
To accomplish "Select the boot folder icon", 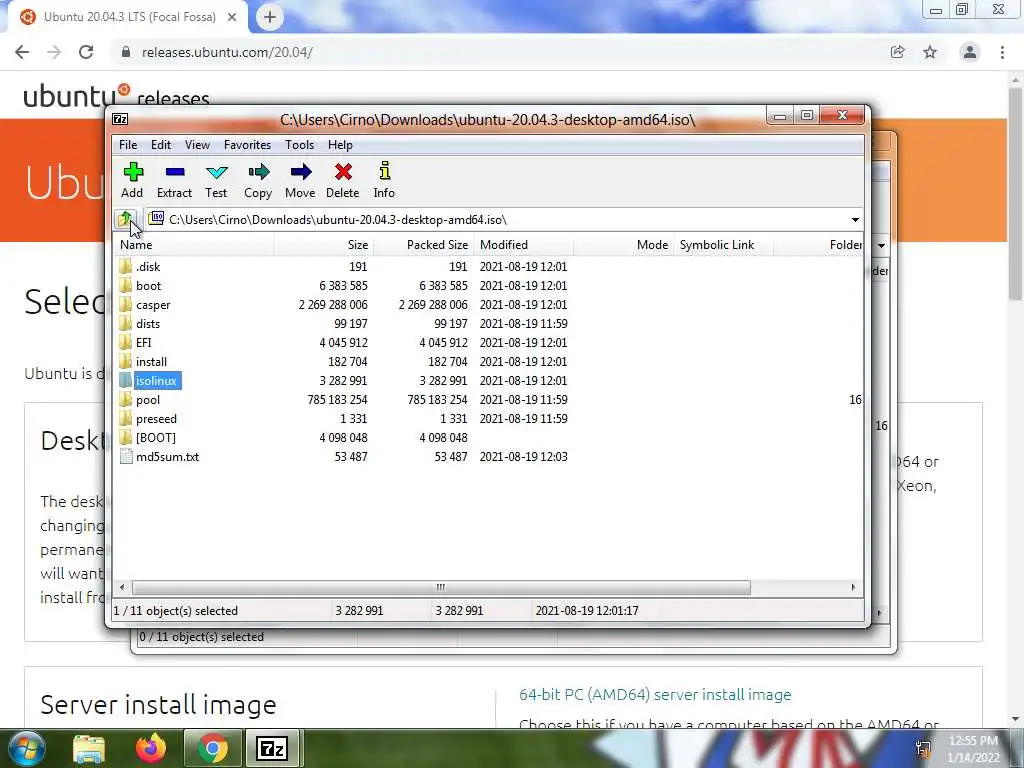I will (126, 285).
